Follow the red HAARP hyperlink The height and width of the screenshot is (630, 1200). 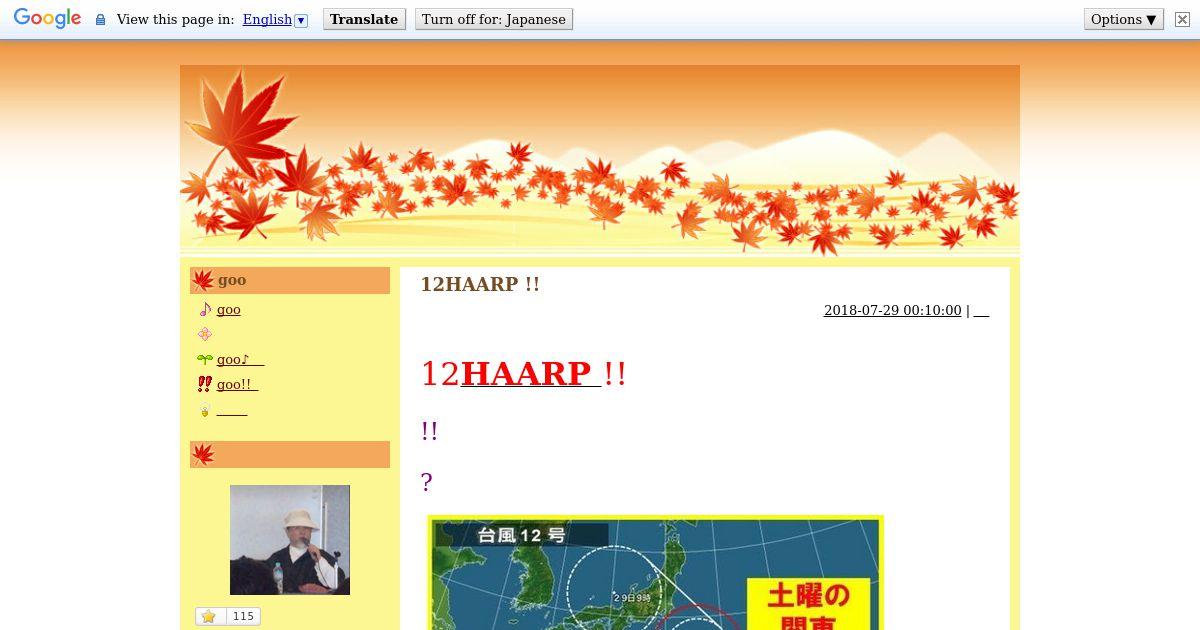point(531,374)
